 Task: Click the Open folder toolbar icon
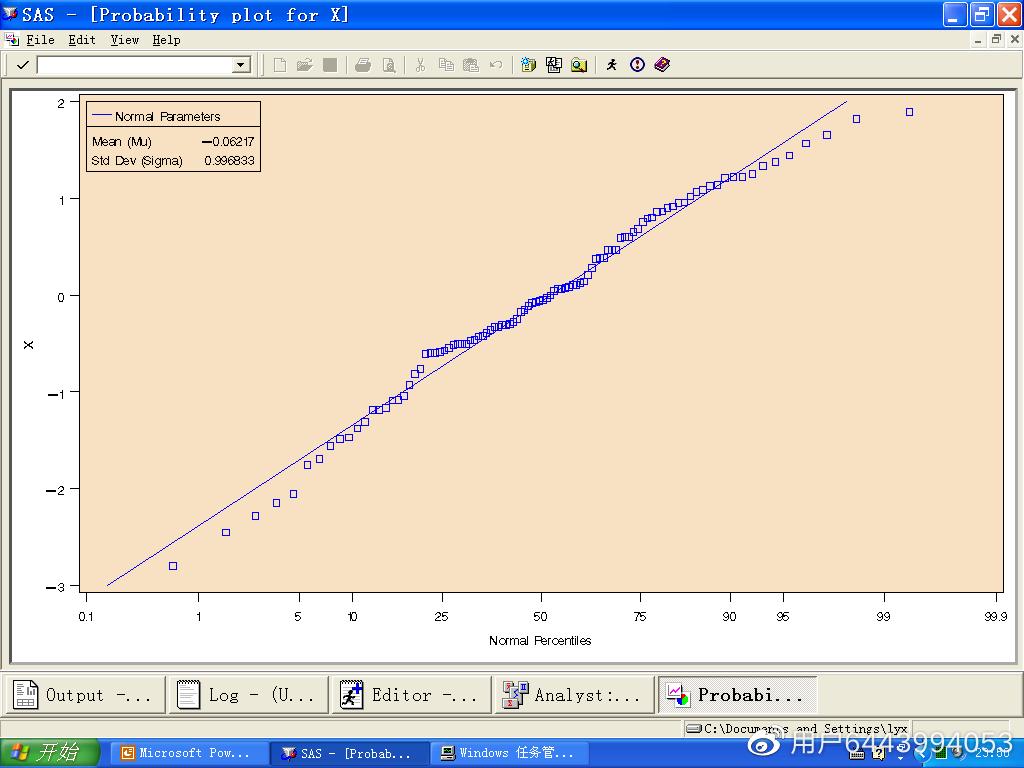305,65
